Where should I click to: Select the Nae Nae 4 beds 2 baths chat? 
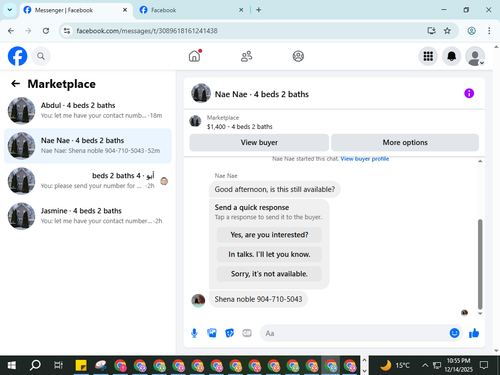(88, 146)
